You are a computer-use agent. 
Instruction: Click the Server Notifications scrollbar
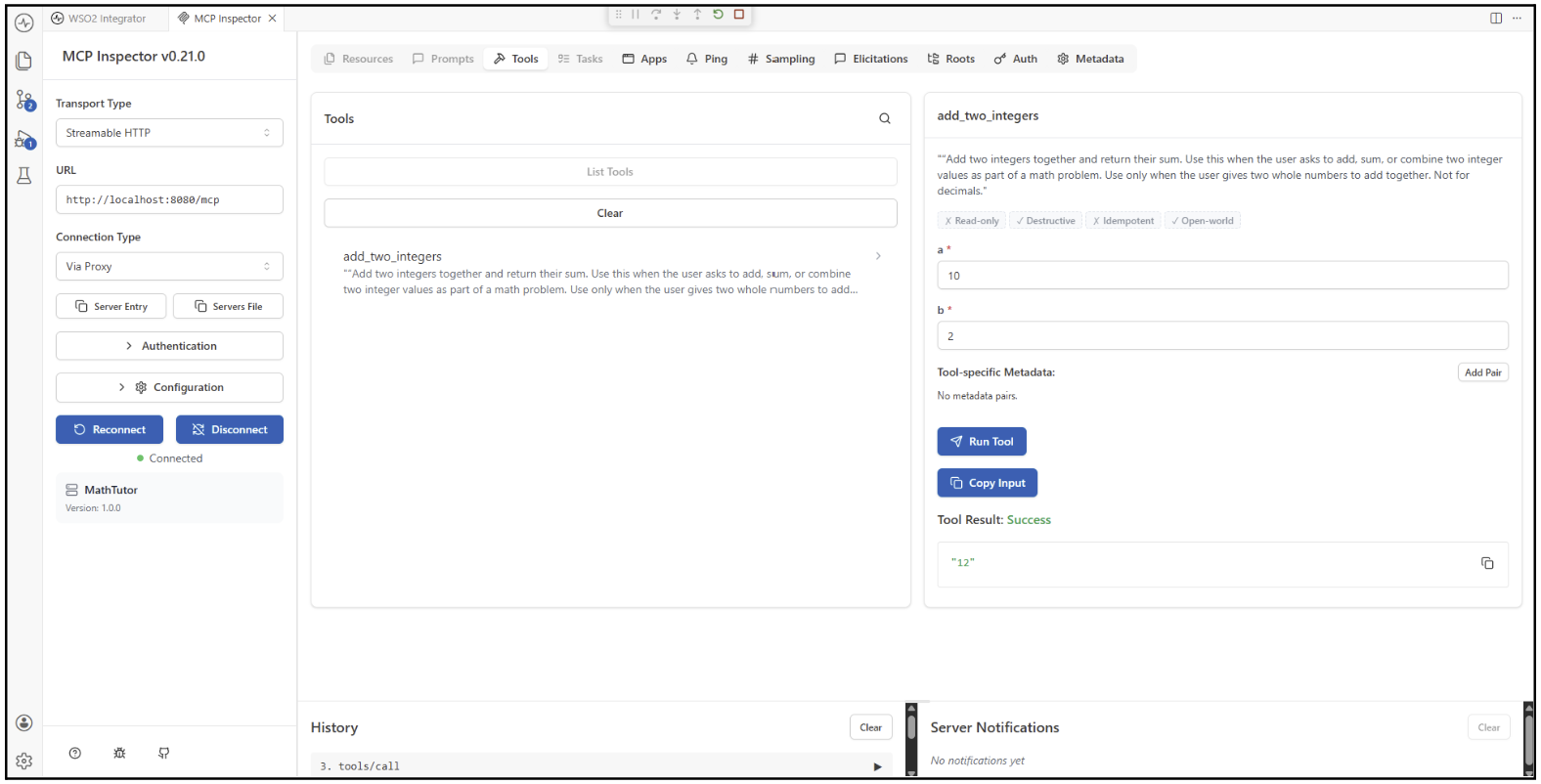[x=1529, y=741]
